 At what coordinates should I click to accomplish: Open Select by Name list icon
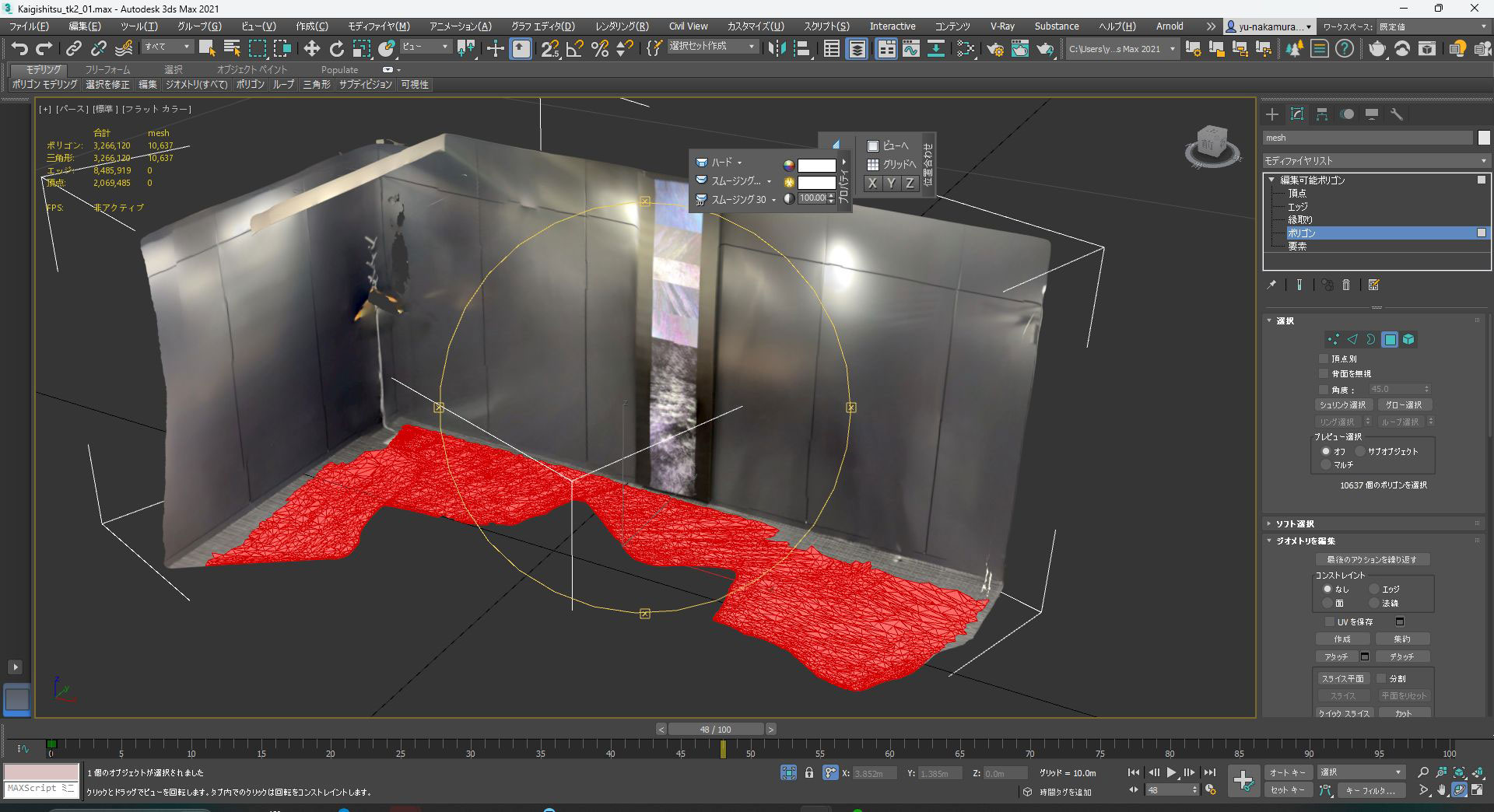(232, 49)
